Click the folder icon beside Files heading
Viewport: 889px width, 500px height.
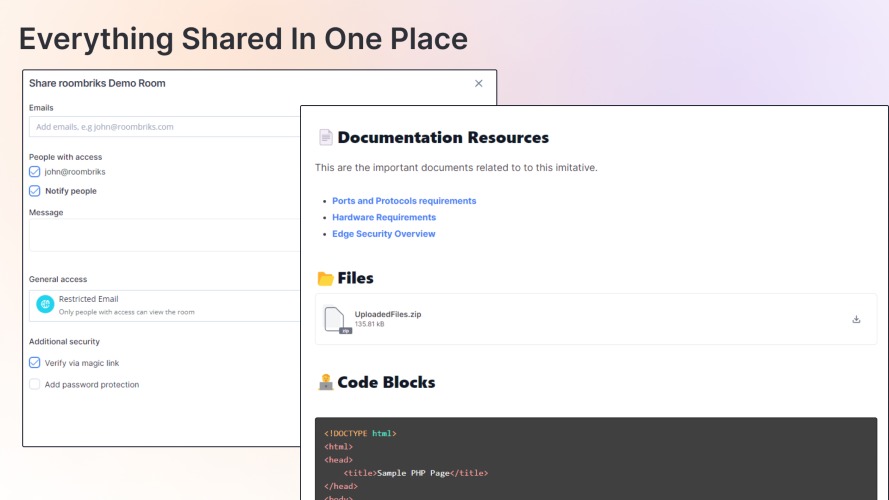pos(325,278)
